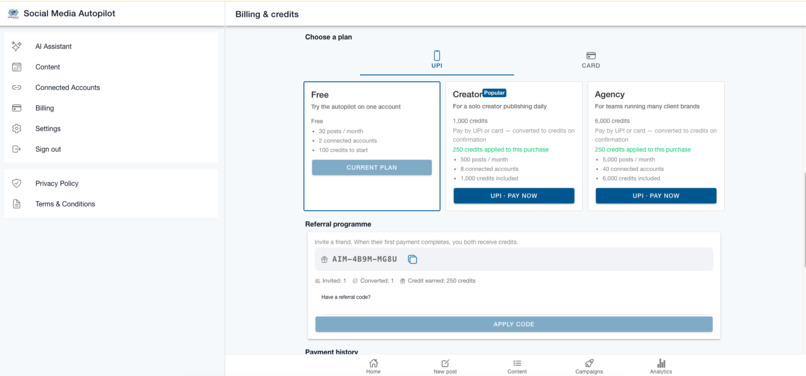This screenshot has height=376, width=806.
Task: Click the gift icon beside referral code
Action: click(324, 260)
